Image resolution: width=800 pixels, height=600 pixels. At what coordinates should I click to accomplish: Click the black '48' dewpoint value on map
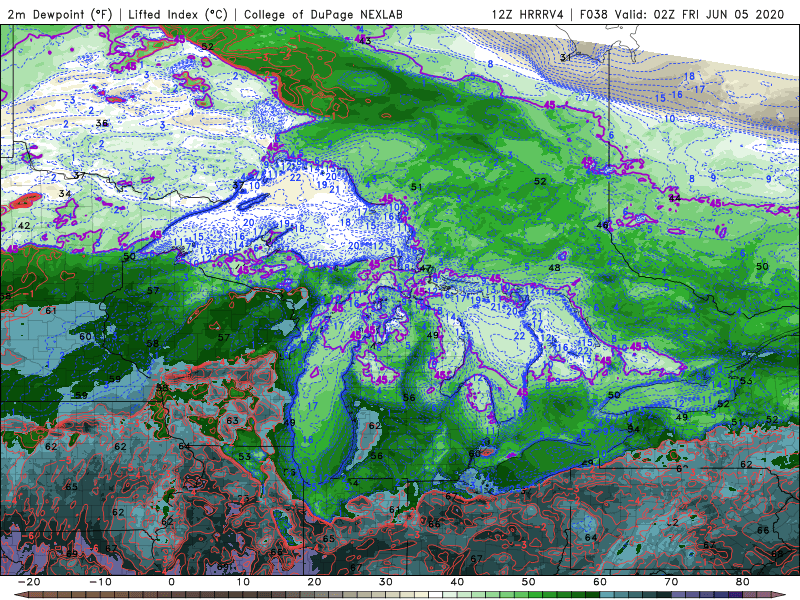click(x=554, y=267)
